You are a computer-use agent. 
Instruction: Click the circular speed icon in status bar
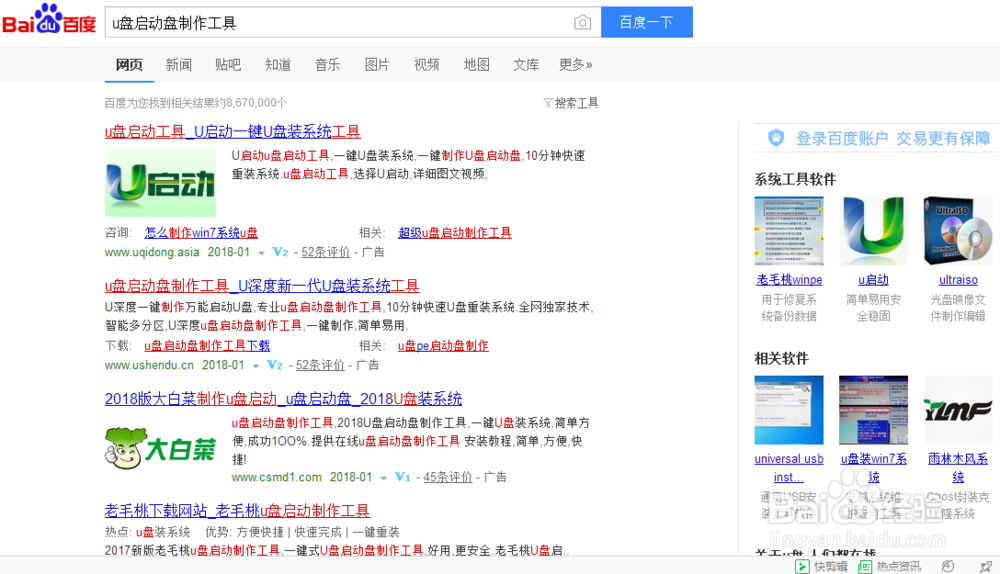[x=948, y=566]
